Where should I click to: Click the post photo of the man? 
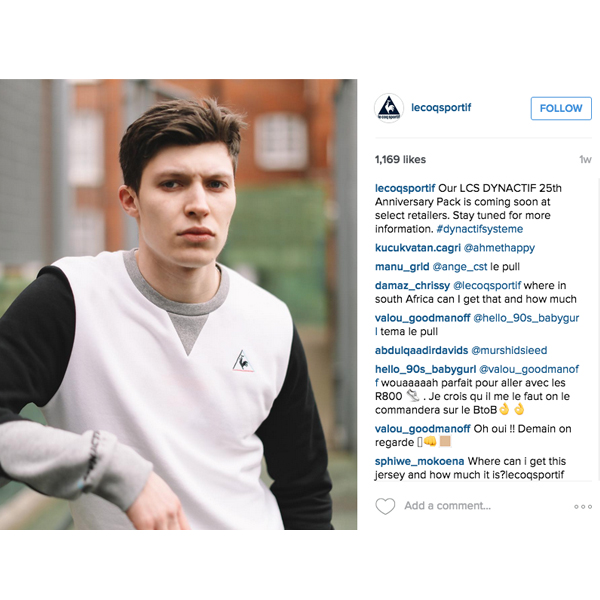[178, 305]
